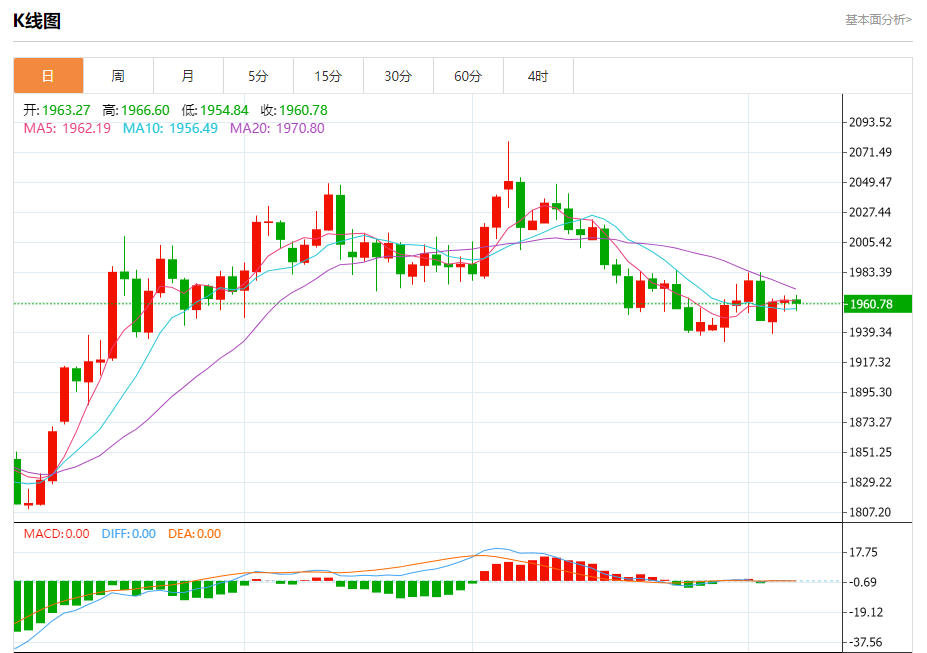Click the 1917.32 price axis label
Screen dimensions: 927x653
tap(870, 362)
